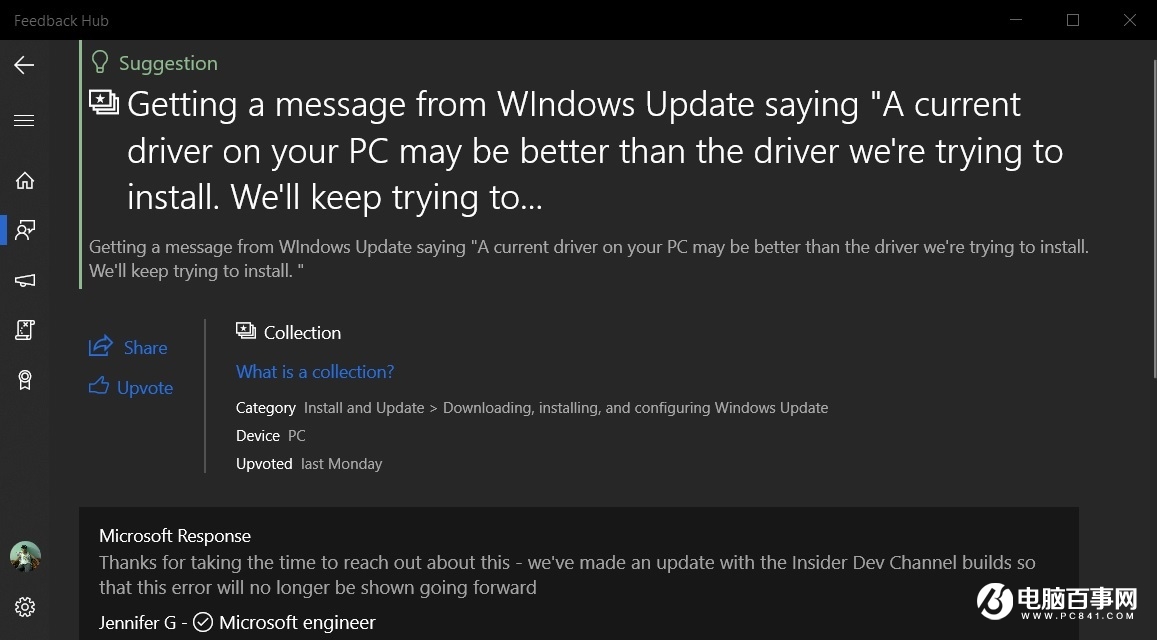Screen dimensions: 1157x640
Task: Click the verified Microsoft engineer checkmark
Action: (203, 622)
